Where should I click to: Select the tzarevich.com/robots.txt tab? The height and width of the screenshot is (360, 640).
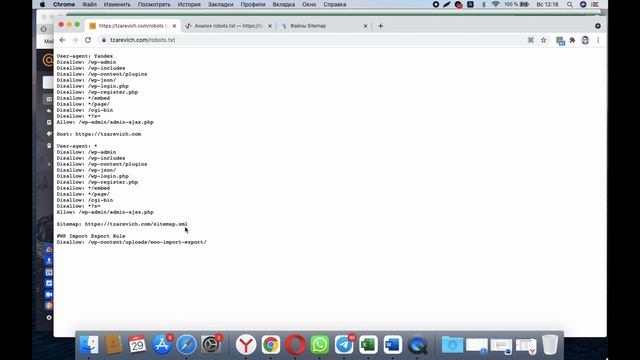[x=133, y=26]
